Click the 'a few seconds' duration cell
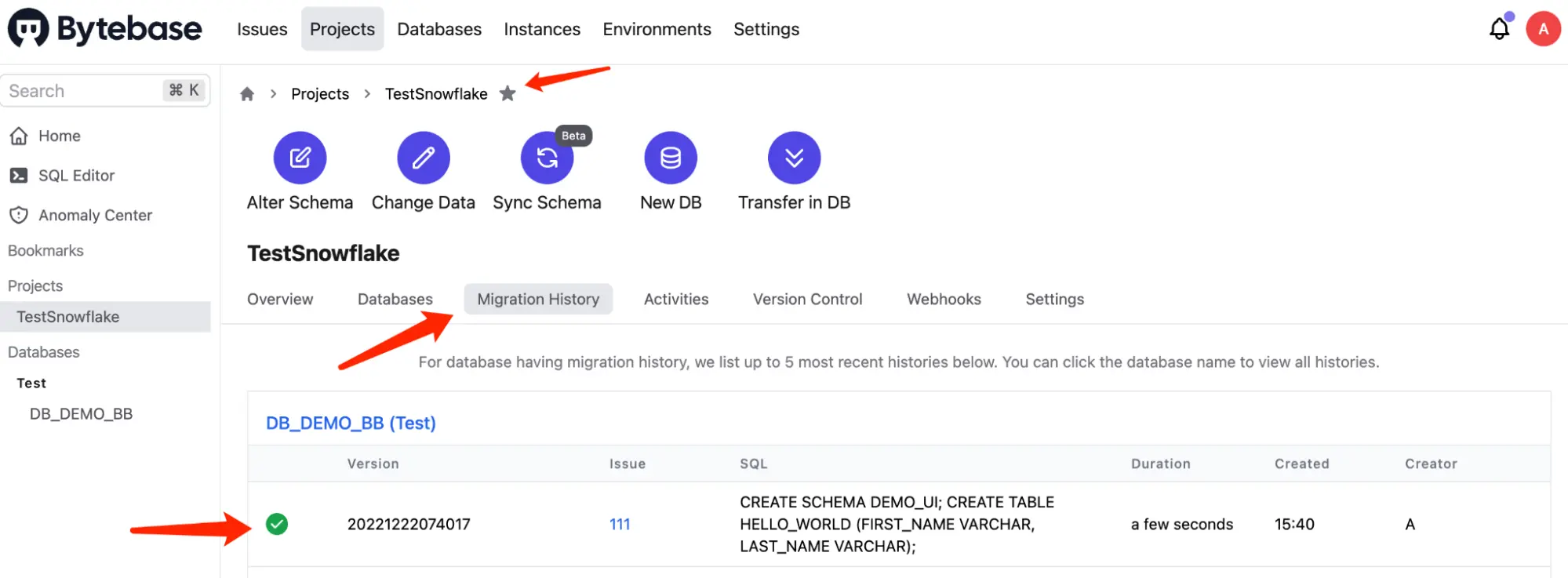 1181,524
